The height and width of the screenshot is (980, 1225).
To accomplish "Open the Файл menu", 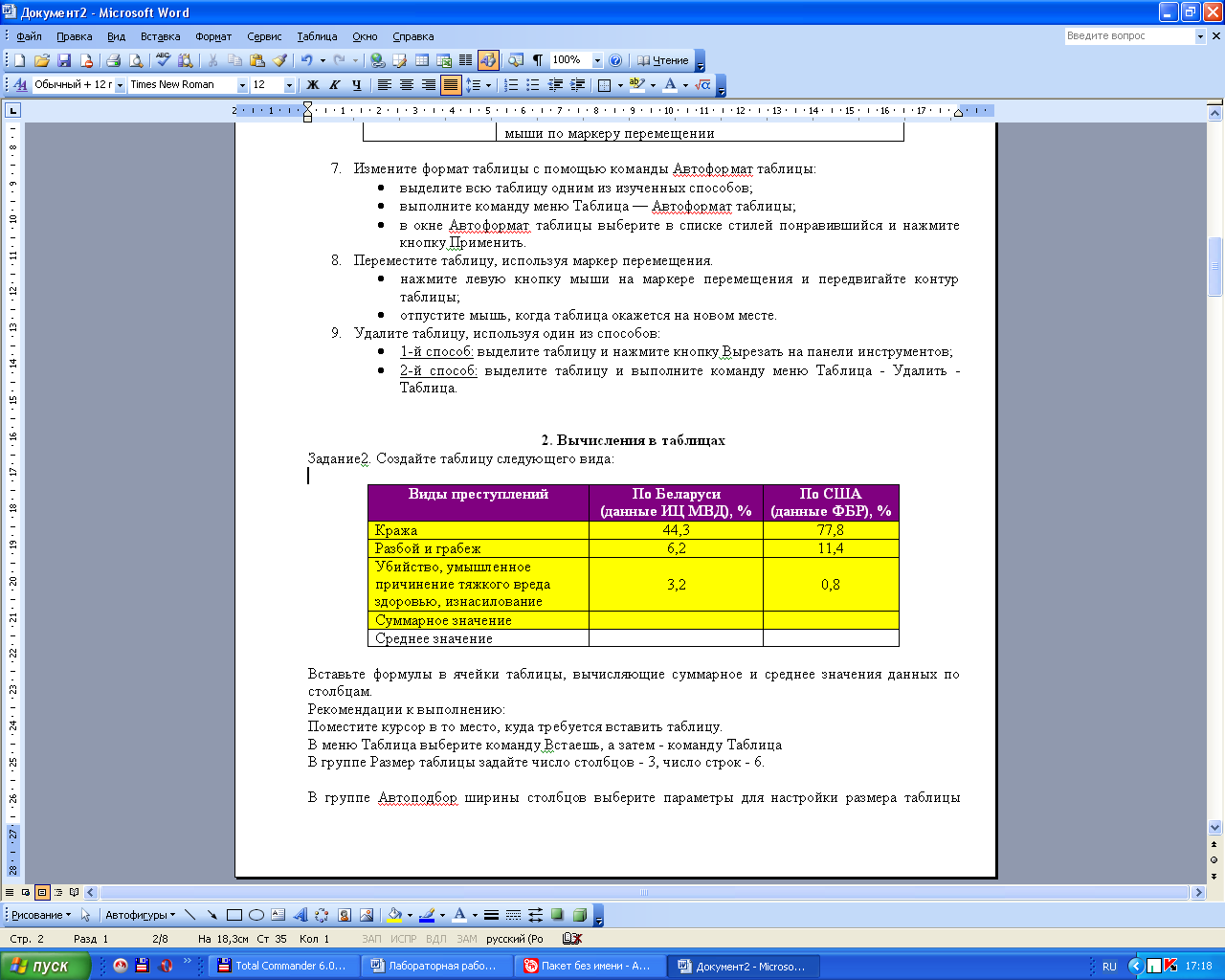I will coord(29,36).
